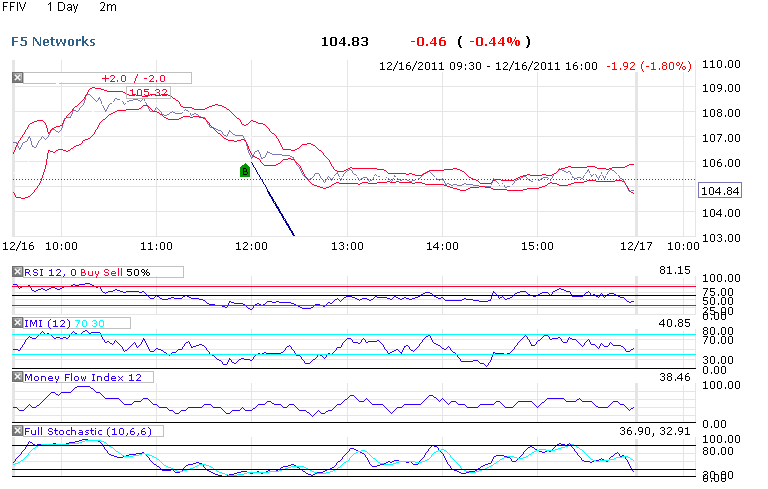Click the -1.92 (-1.80%) range change text
768x489 pixels.
point(648,66)
